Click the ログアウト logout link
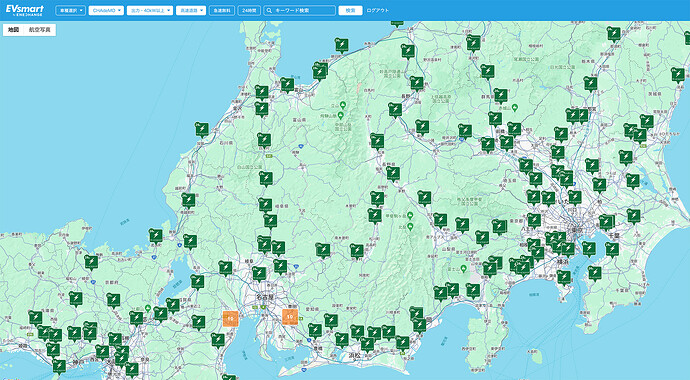Screen dimensions: 690x380 click(378, 11)
